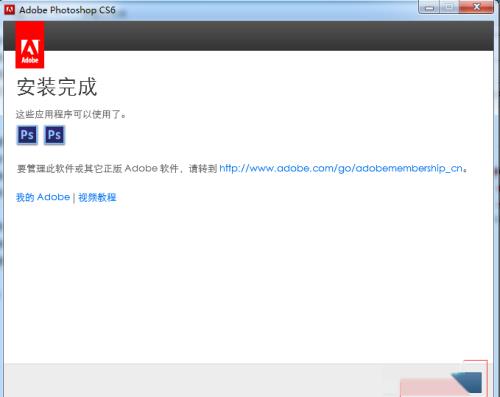Open the adobe.com/go/adobemembership_cn link
The width and height of the screenshot is (500, 397).
click(341, 168)
